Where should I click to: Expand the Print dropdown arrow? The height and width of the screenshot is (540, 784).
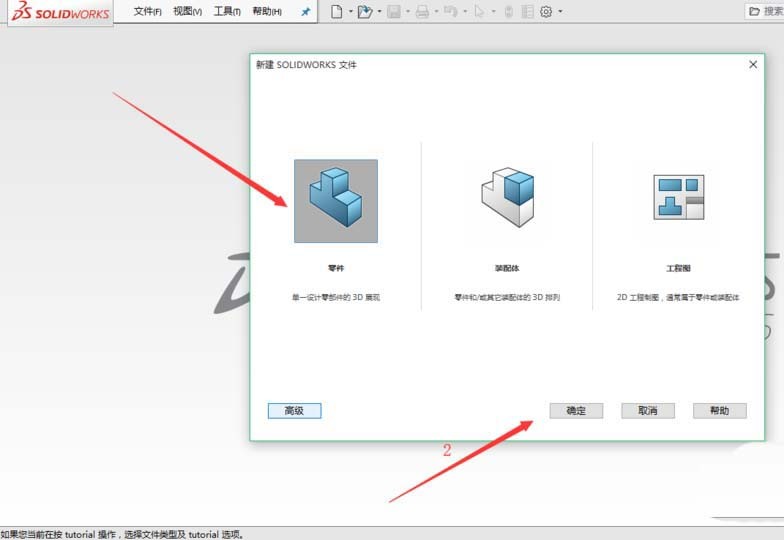[436, 12]
